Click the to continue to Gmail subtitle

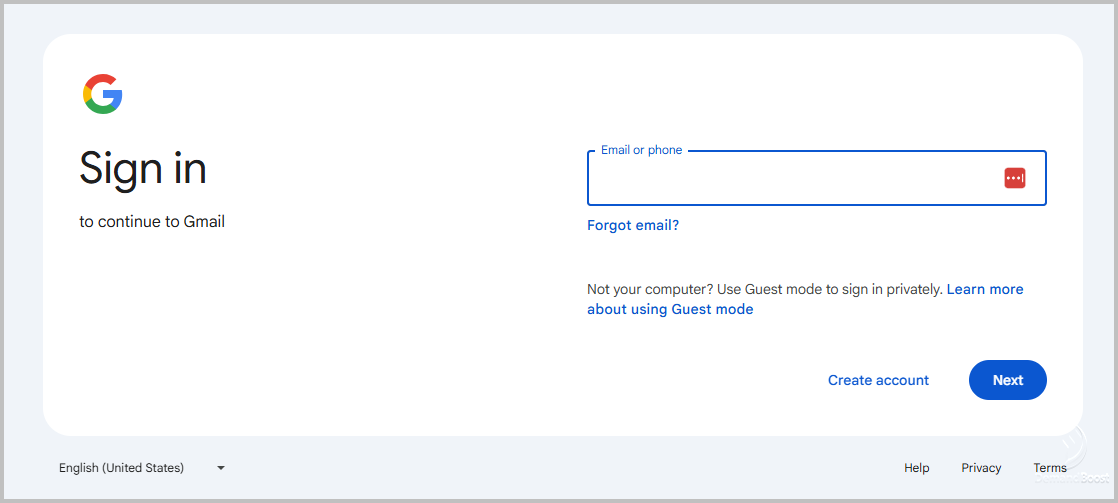coord(152,222)
